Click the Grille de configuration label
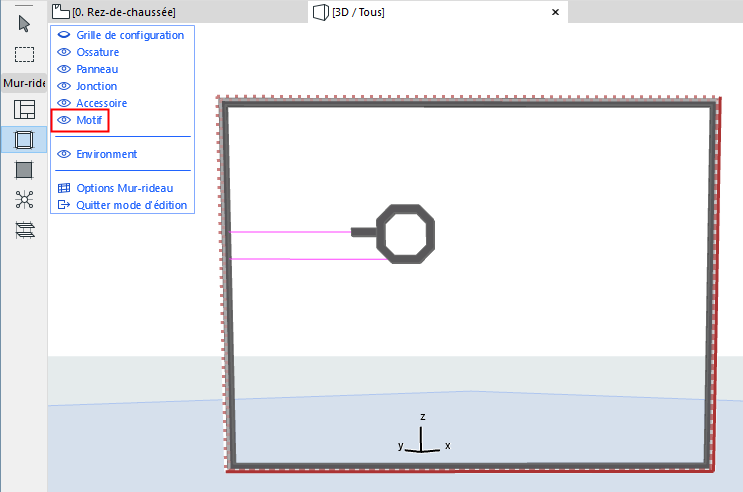 click(130, 35)
